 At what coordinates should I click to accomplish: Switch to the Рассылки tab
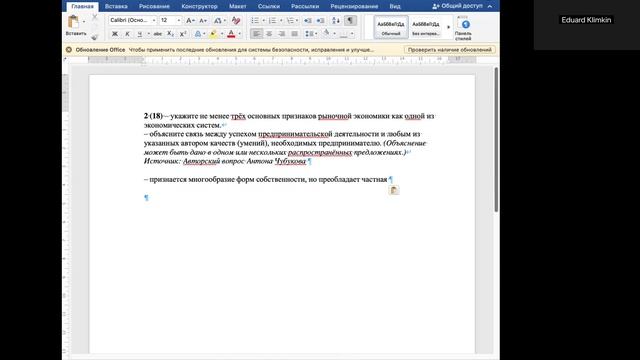(305, 7)
